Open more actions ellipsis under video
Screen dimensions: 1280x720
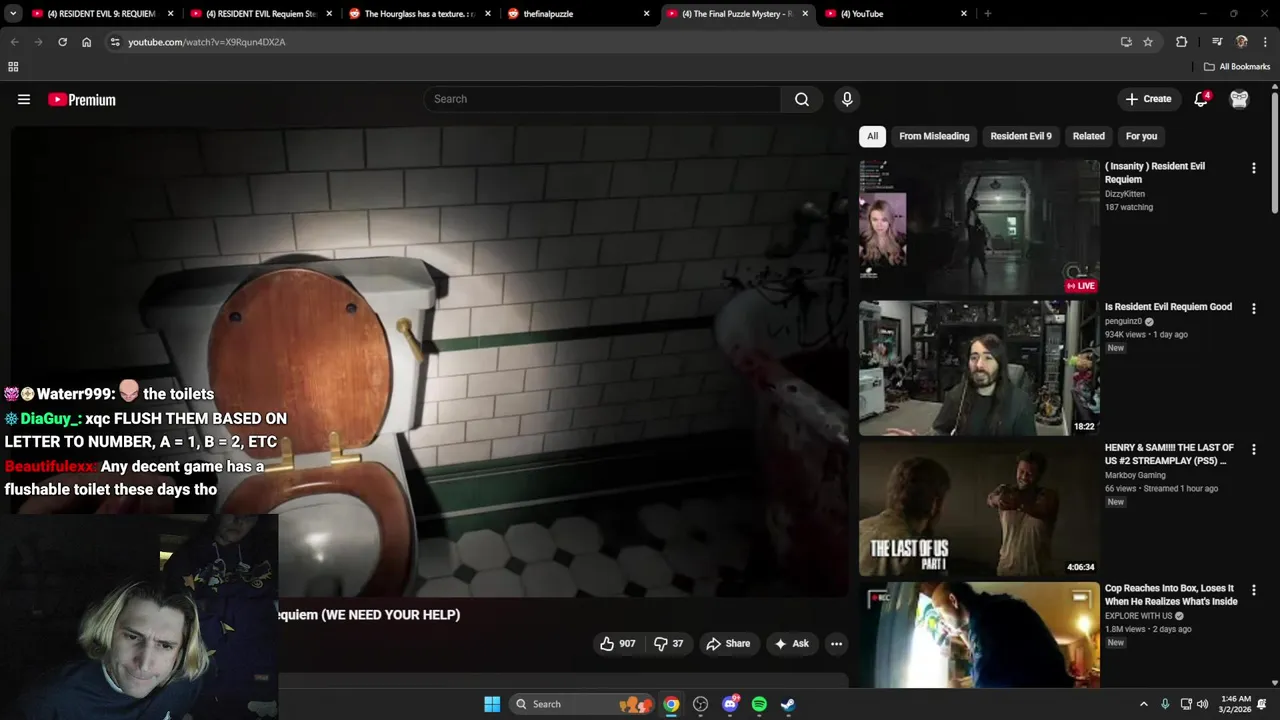pyautogui.click(x=837, y=643)
